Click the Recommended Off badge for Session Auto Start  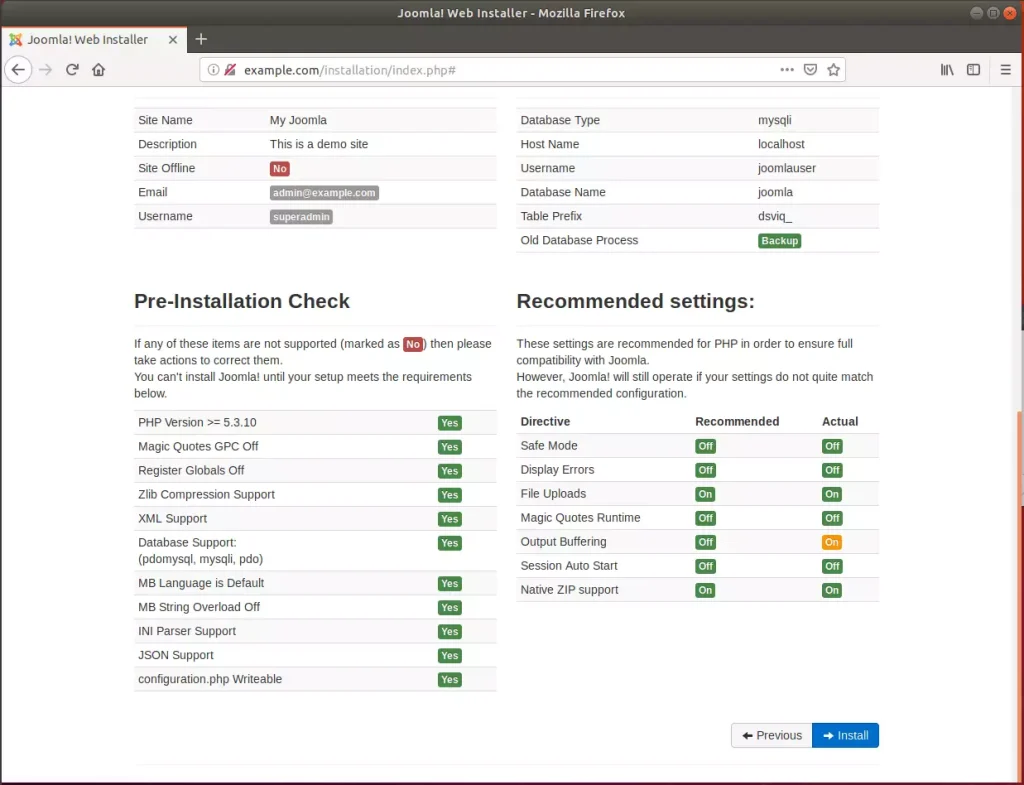point(705,566)
